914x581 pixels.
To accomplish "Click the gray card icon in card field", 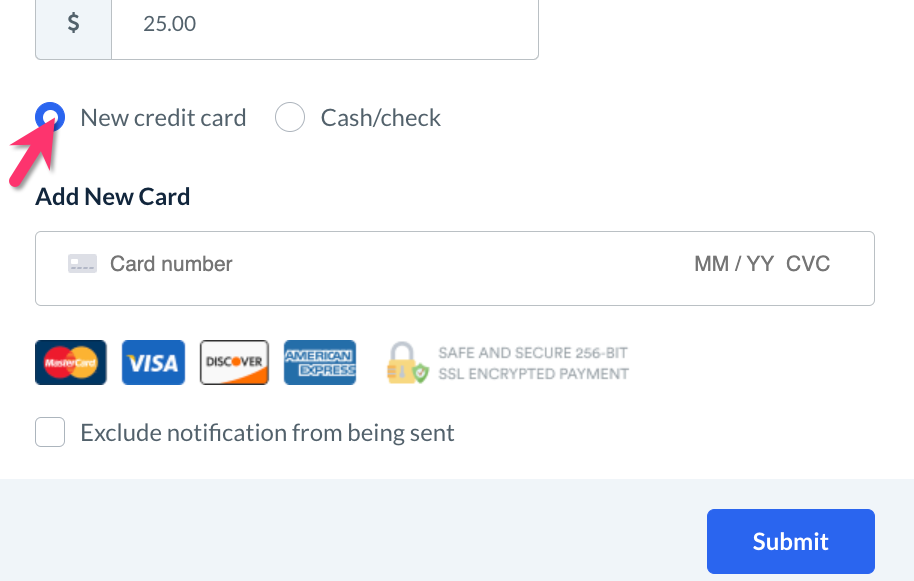I will pos(82,264).
